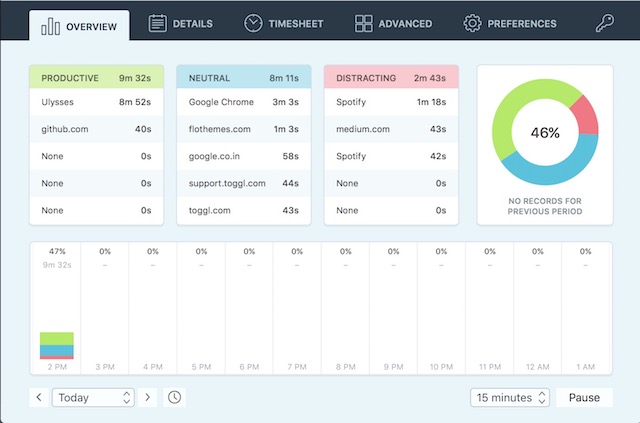The image size is (640, 423).
Task: Go to previous day with left arrow
Action: point(39,397)
